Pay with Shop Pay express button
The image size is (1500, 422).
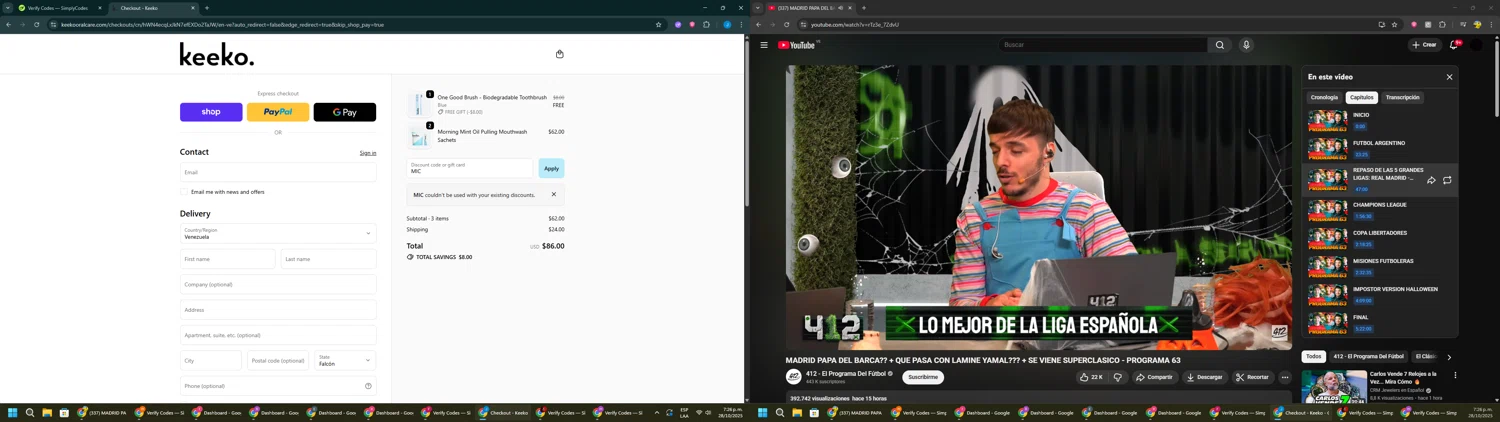211,112
